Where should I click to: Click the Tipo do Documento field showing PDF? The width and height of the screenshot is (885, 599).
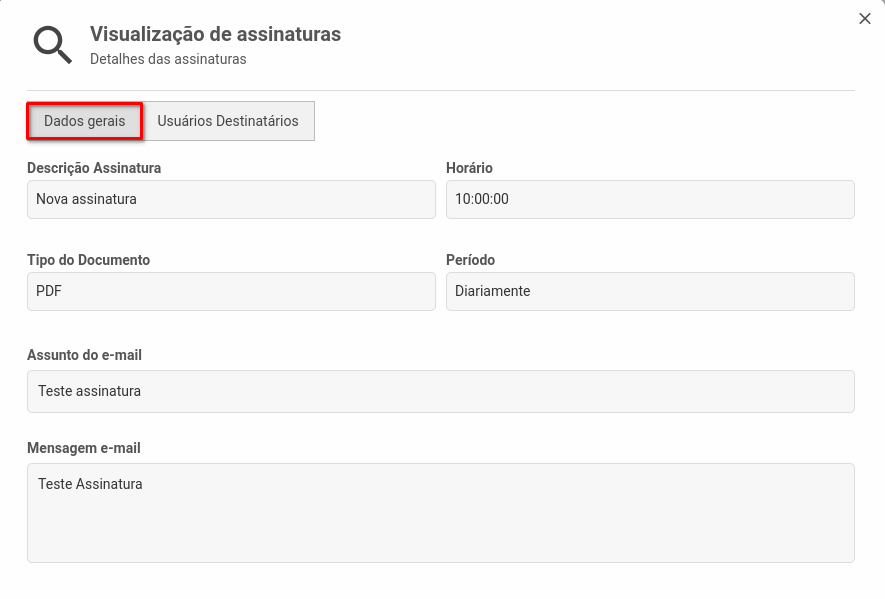pos(231,291)
